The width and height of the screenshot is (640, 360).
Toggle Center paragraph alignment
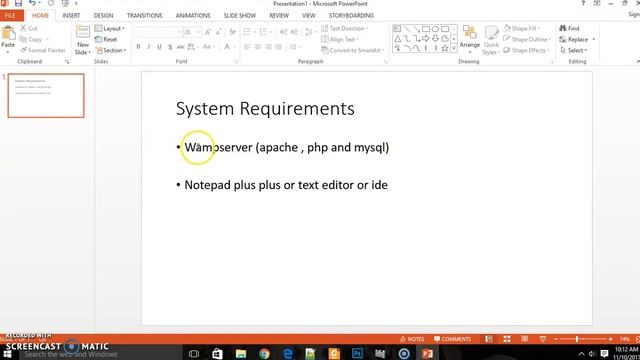pos(258,47)
